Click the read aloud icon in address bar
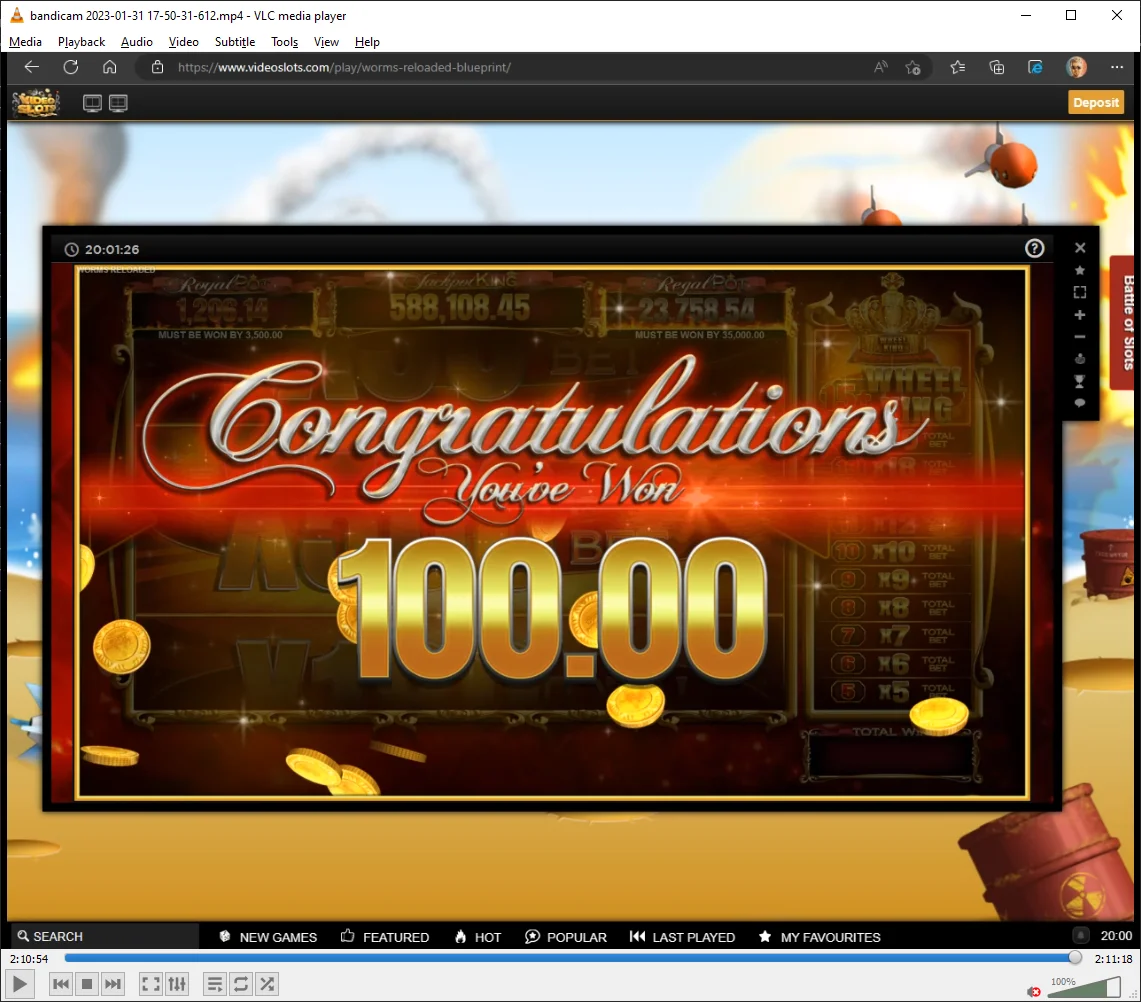This screenshot has height=1002, width=1141. [x=880, y=68]
